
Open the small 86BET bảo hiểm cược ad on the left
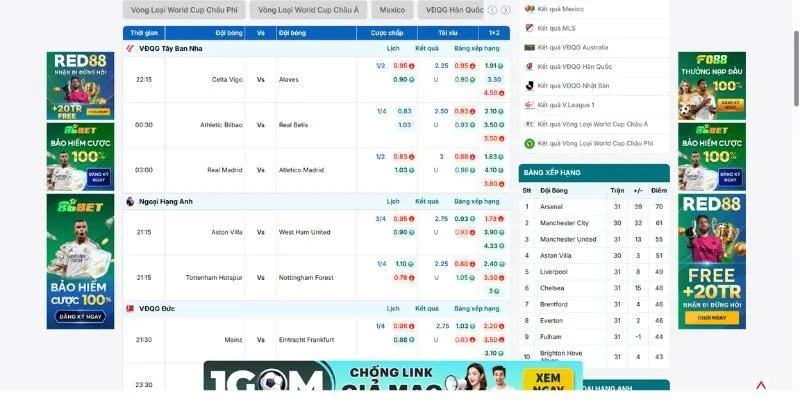pos(80,157)
